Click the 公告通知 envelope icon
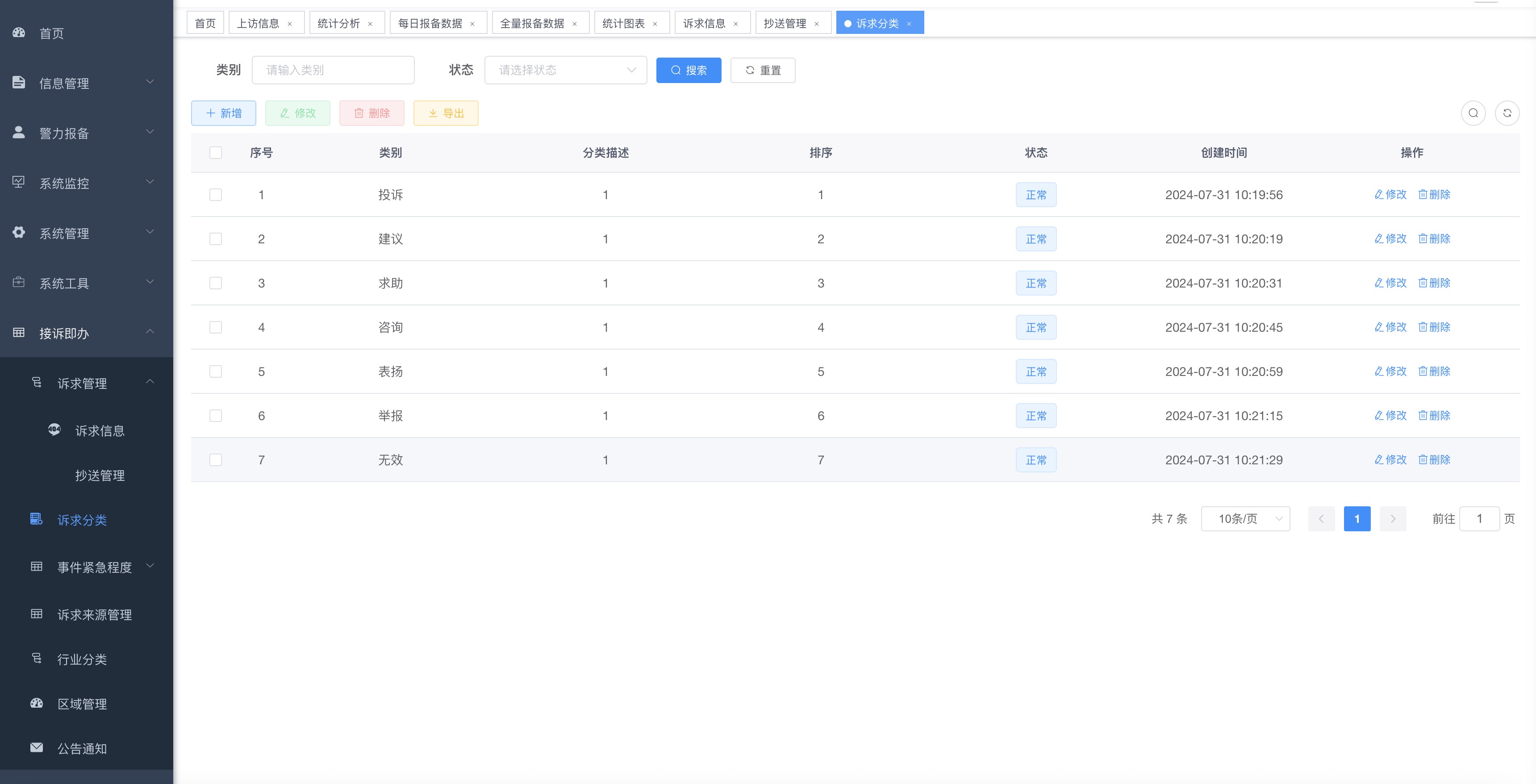The image size is (1536, 784). [x=36, y=748]
